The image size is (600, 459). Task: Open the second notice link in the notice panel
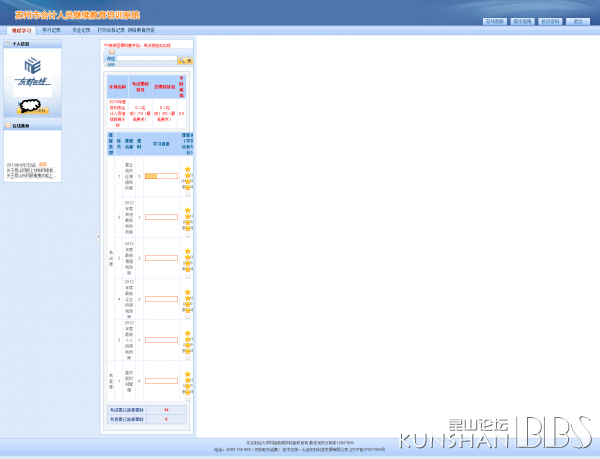32,170
